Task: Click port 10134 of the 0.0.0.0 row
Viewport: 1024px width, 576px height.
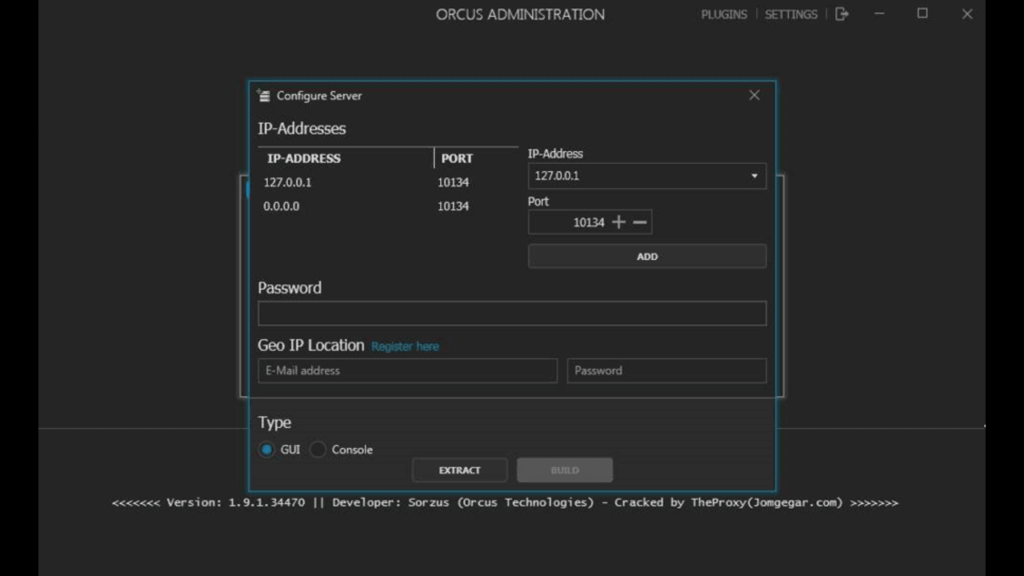Action: coord(453,206)
